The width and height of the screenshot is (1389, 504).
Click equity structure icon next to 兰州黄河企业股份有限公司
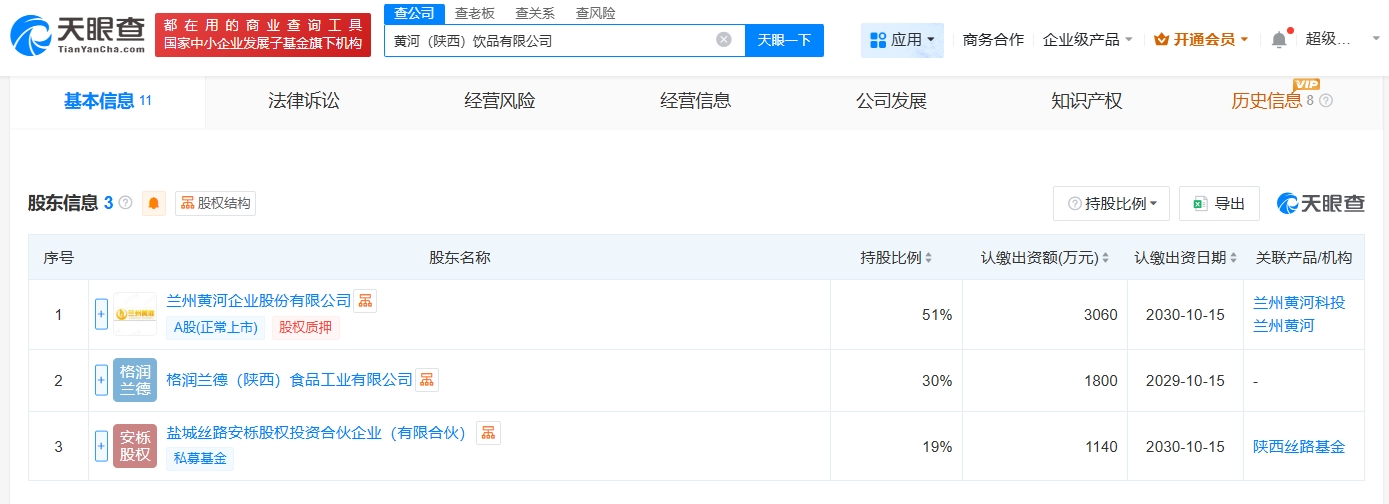[365, 301]
